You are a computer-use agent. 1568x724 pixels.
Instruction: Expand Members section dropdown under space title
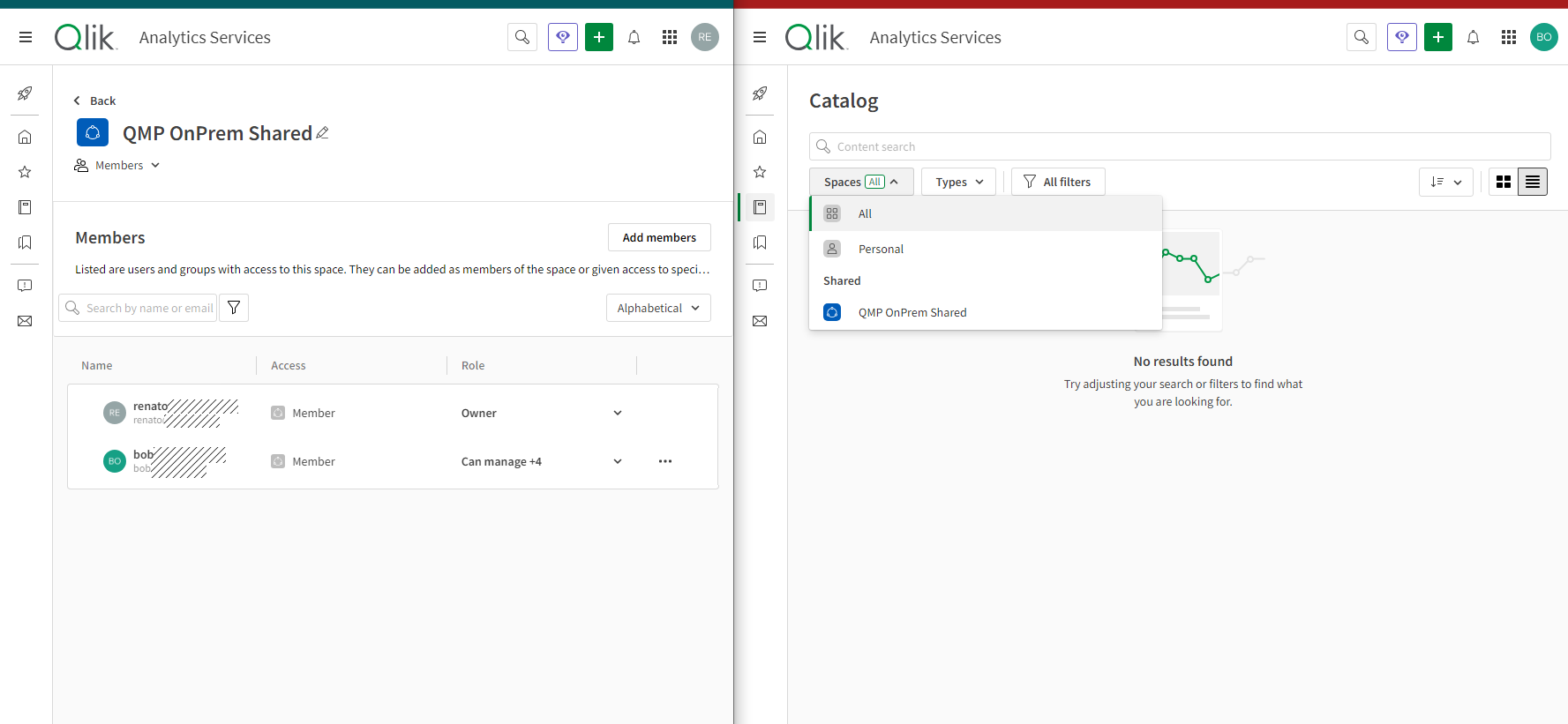[x=117, y=165]
